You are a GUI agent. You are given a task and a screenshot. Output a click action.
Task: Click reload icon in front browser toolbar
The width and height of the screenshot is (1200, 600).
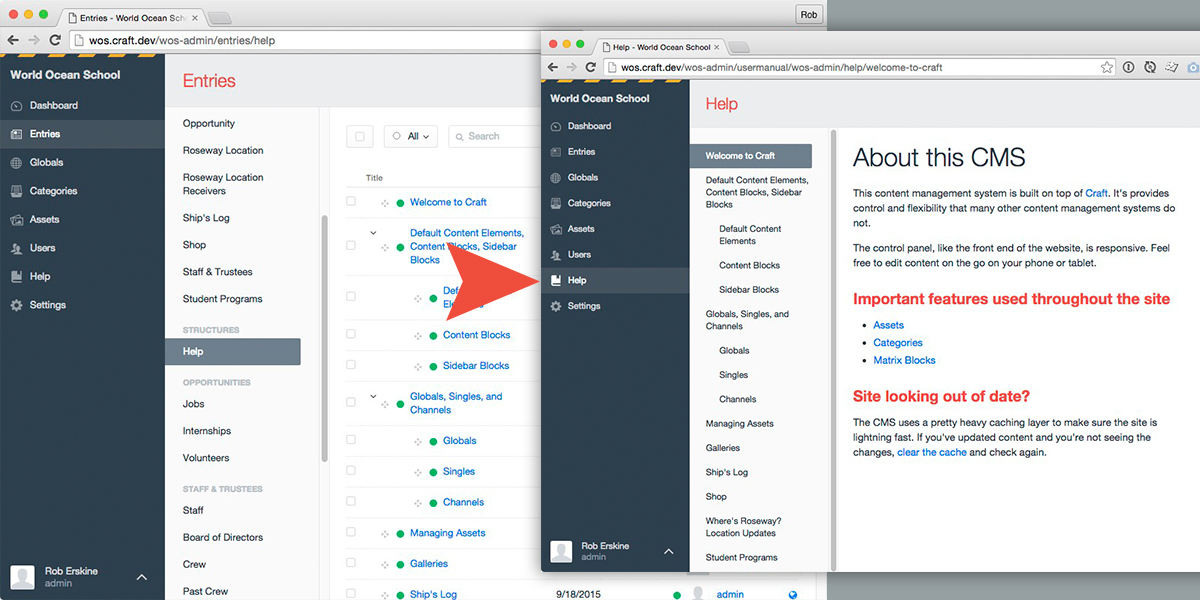tap(591, 67)
